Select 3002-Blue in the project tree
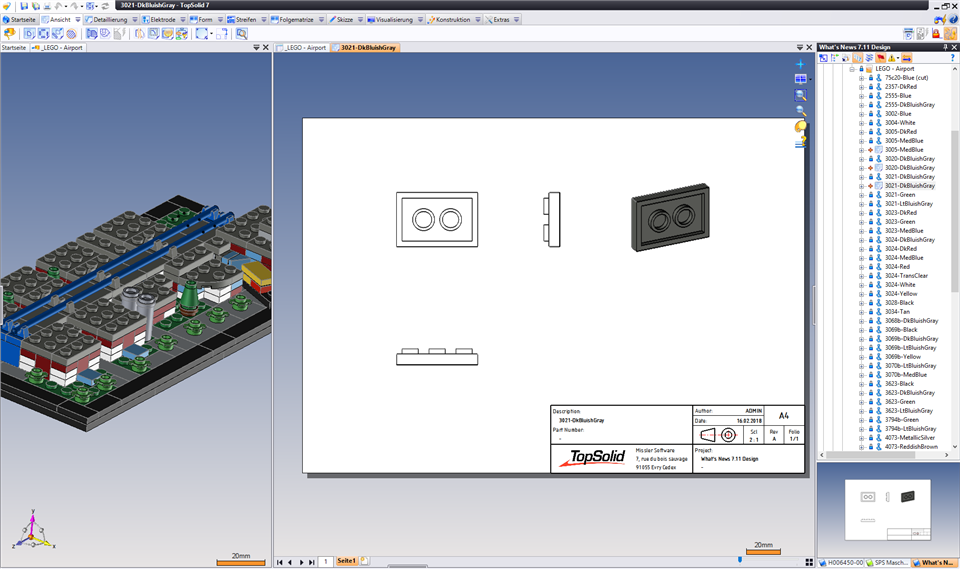 [898, 114]
